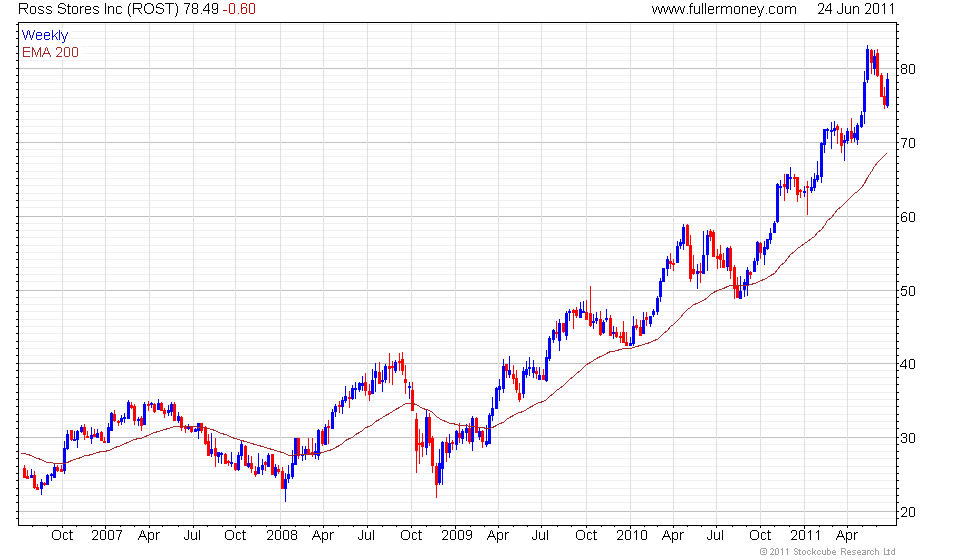Click the Oct label before 2009
Screen dimensions: 980x560
click(411, 535)
